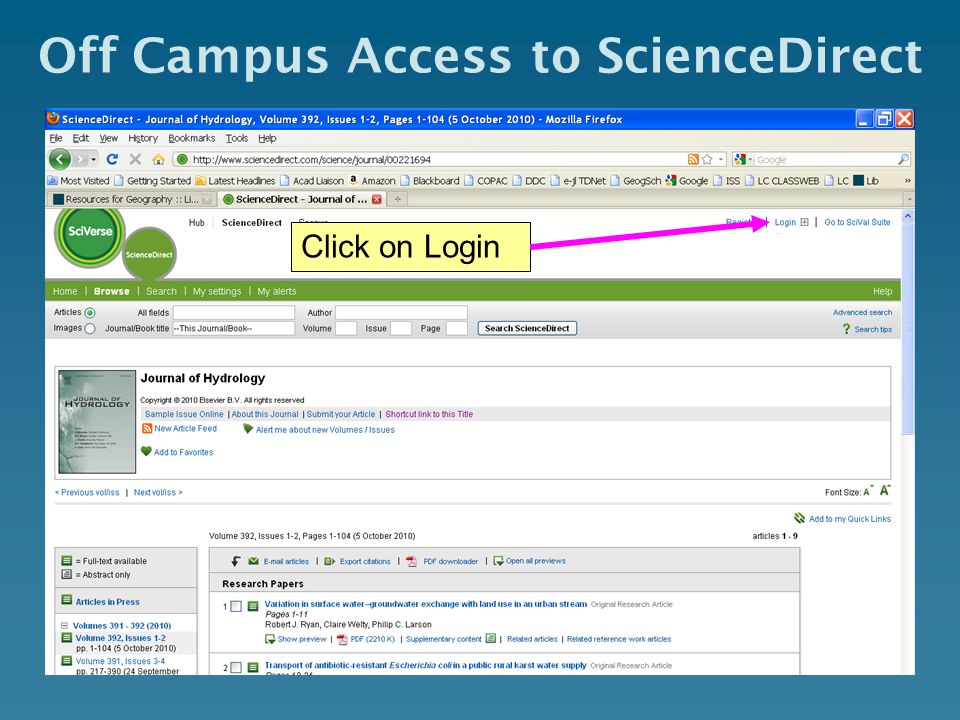This screenshot has width=960, height=720.
Task: Click the Add to my Quick Links icon
Action: click(799, 518)
